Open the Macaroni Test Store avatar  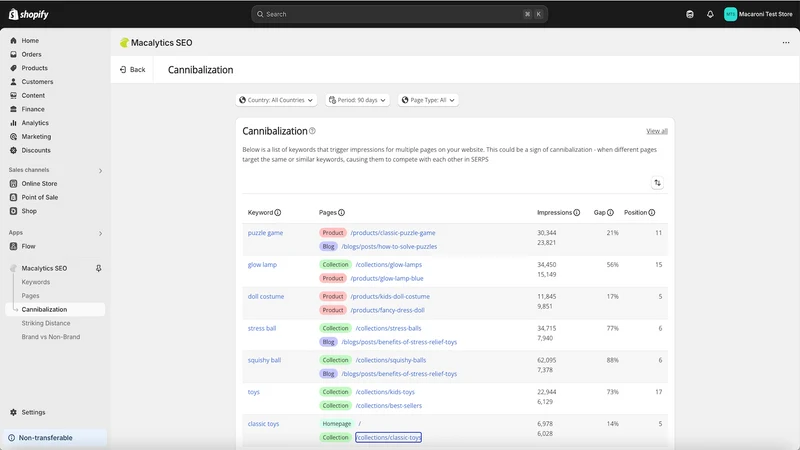click(x=730, y=14)
